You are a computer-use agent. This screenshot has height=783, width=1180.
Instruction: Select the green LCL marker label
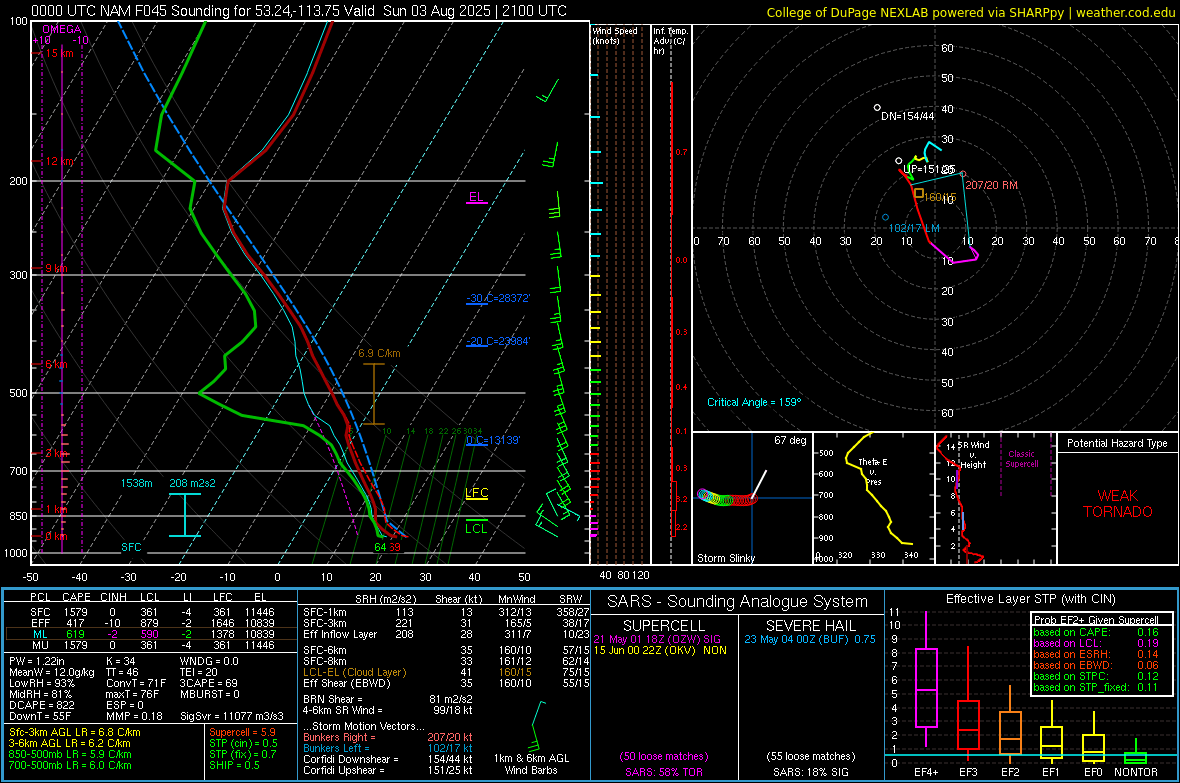476,529
